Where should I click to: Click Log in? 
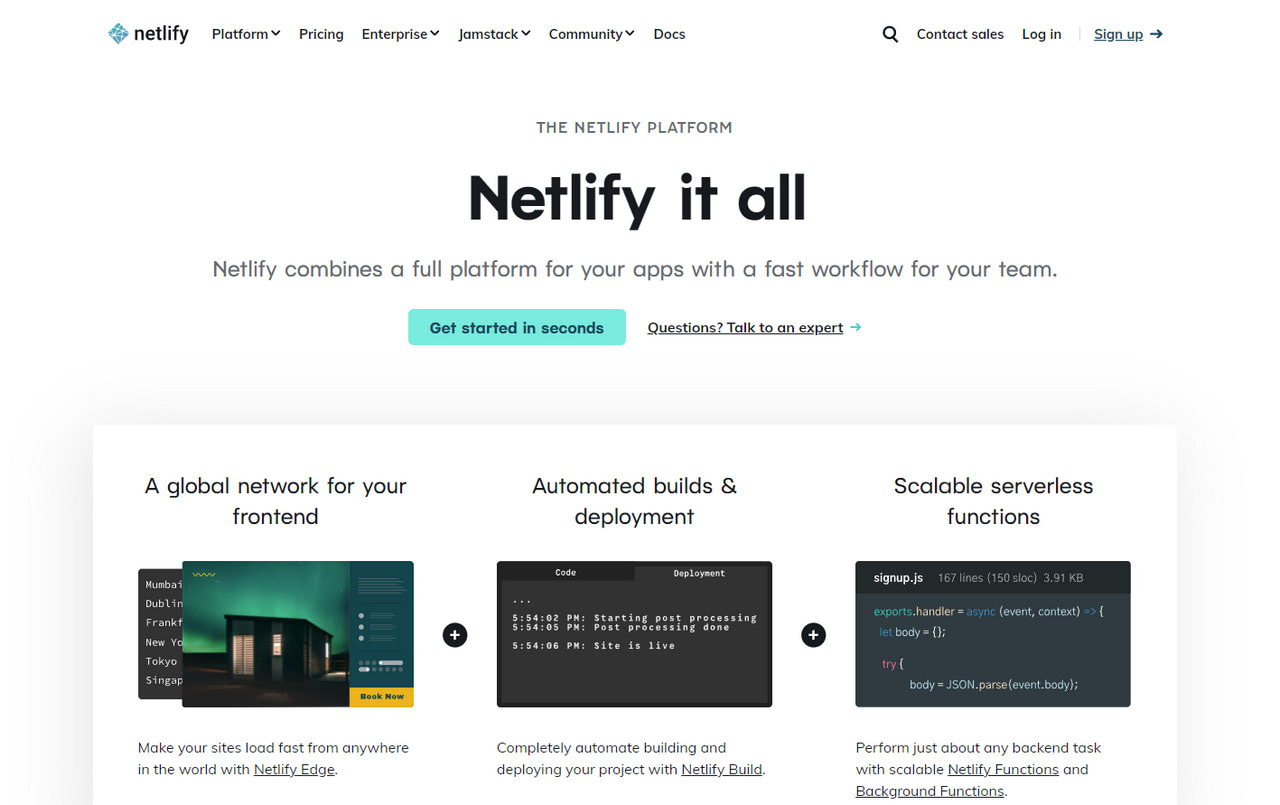[x=1041, y=34]
